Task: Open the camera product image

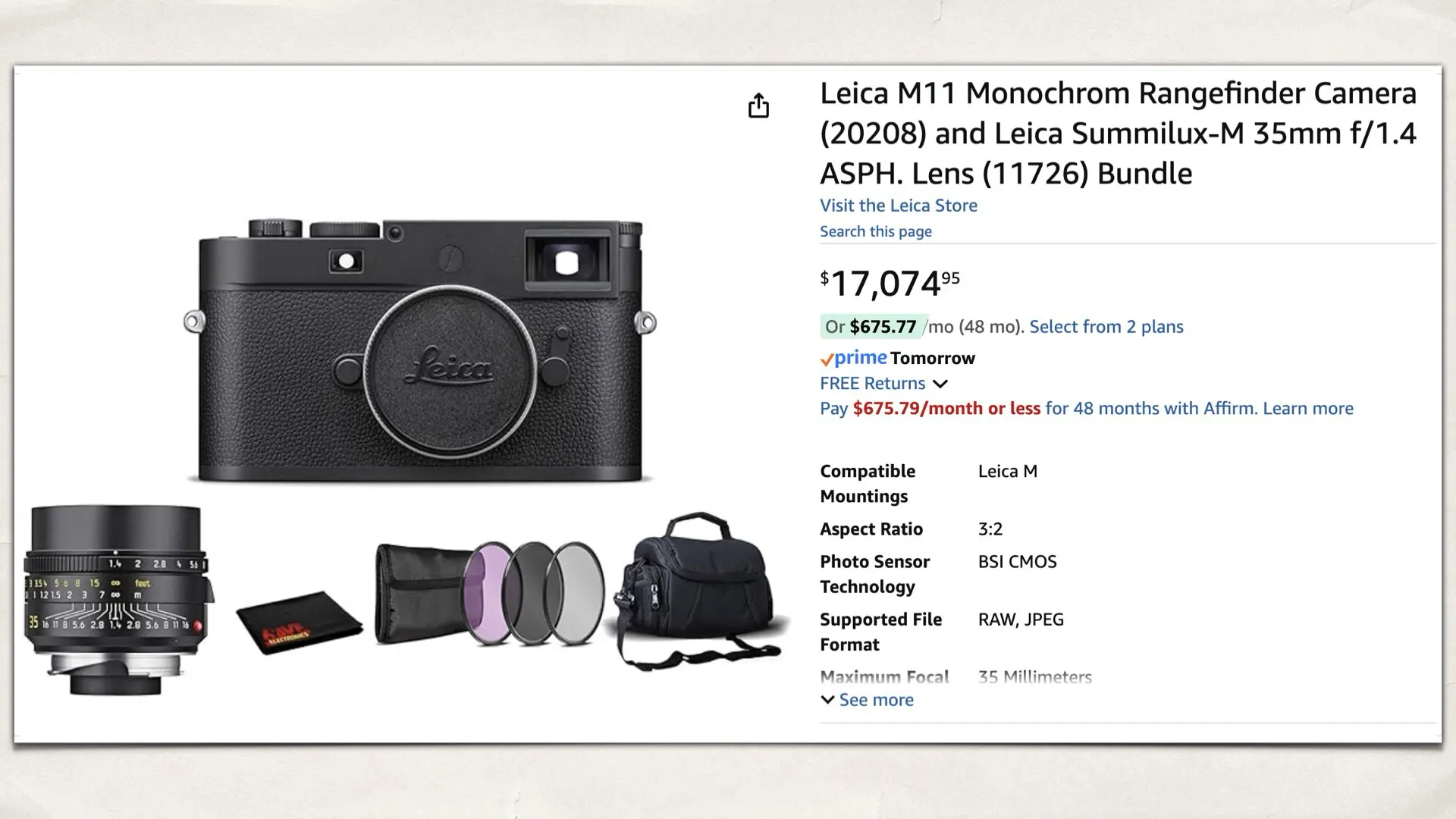Action: (x=421, y=341)
